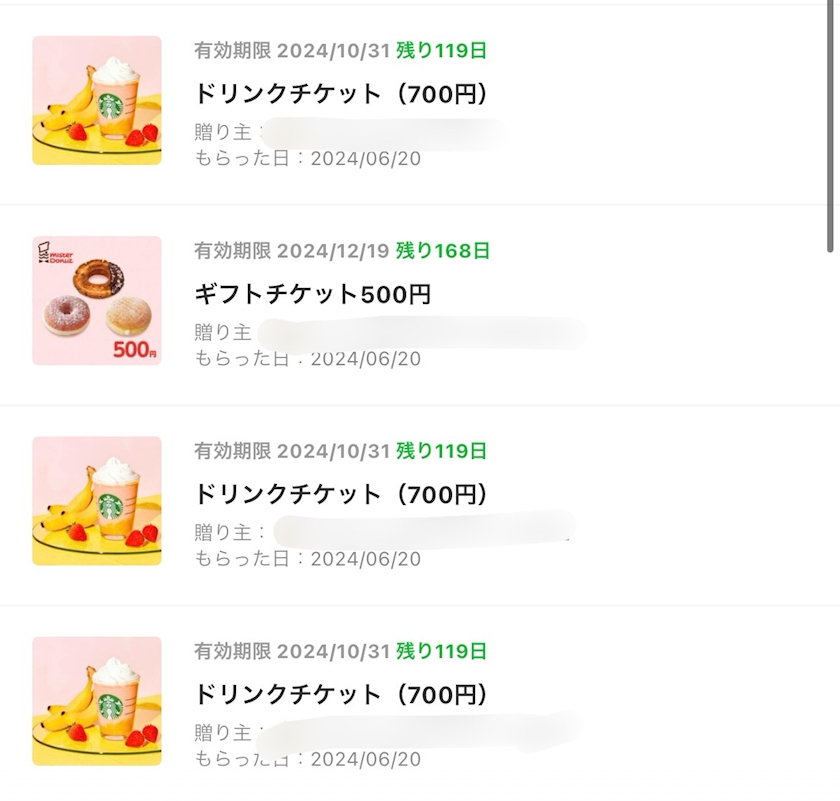
Task: Open the topmost Starbucks drink ticket thumbnail
Action: pyautogui.click(x=97, y=100)
